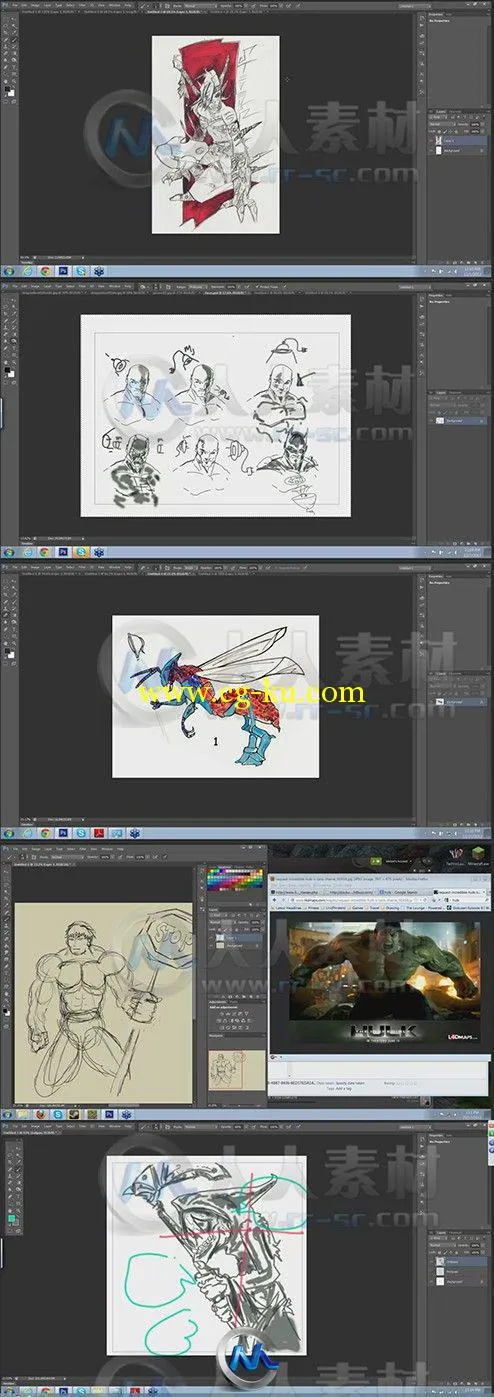The width and height of the screenshot is (494, 1397).
Task: Click the wasp drawing on the canvas
Action: coord(215,696)
